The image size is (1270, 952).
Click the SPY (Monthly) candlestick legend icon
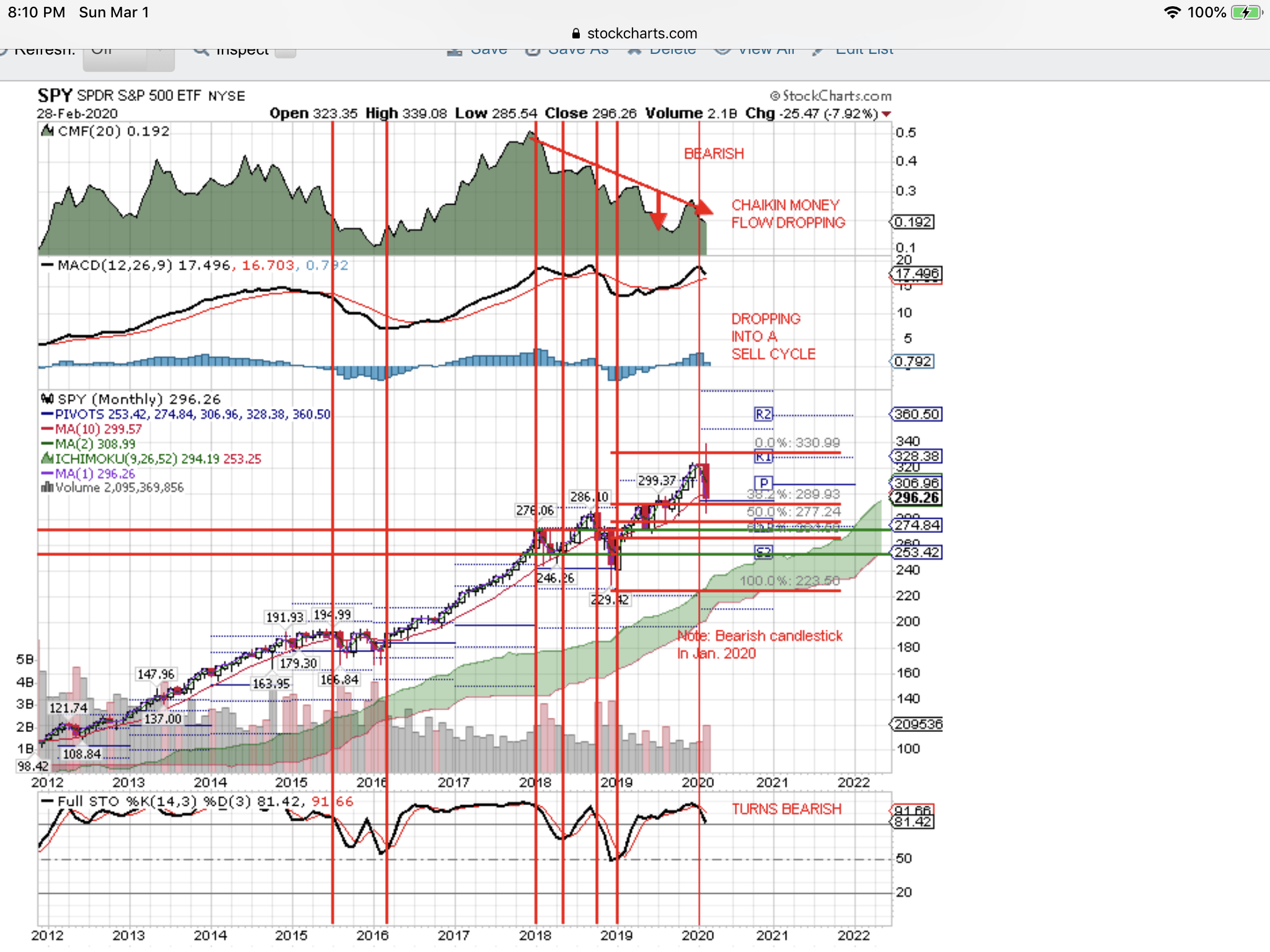[47, 399]
